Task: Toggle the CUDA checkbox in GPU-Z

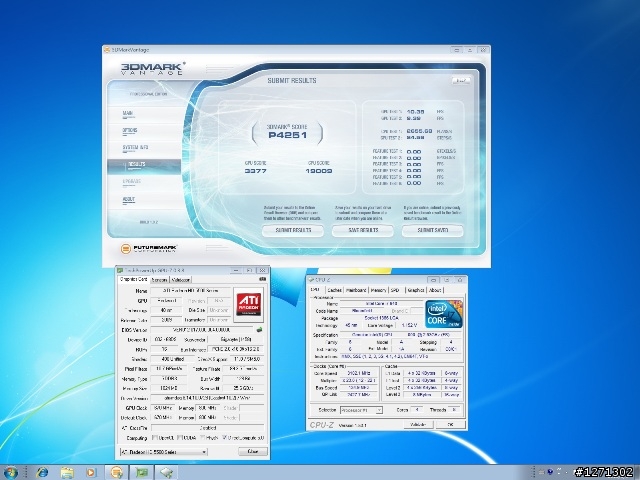Action: [179, 438]
